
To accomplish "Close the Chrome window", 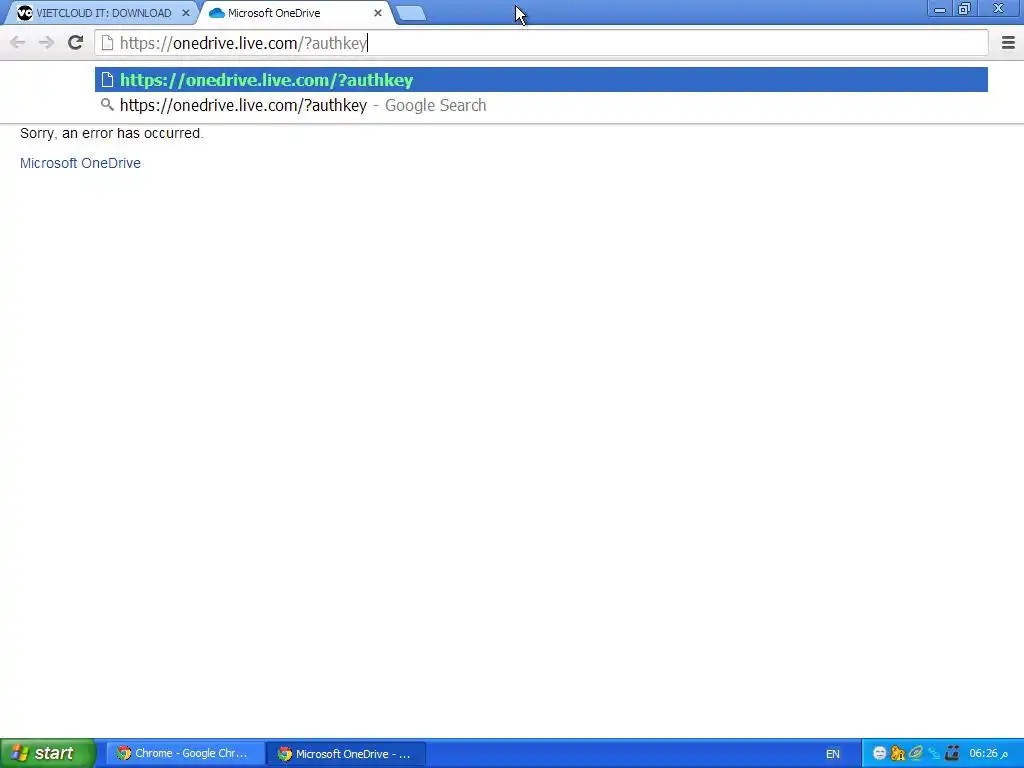I will pos(998,9).
